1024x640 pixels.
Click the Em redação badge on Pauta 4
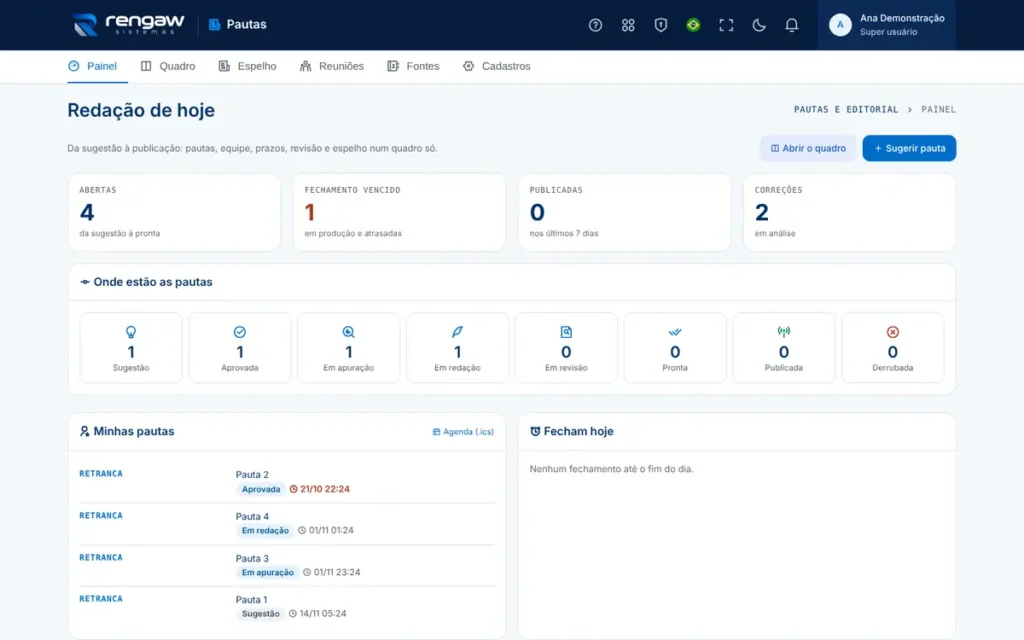click(265, 530)
